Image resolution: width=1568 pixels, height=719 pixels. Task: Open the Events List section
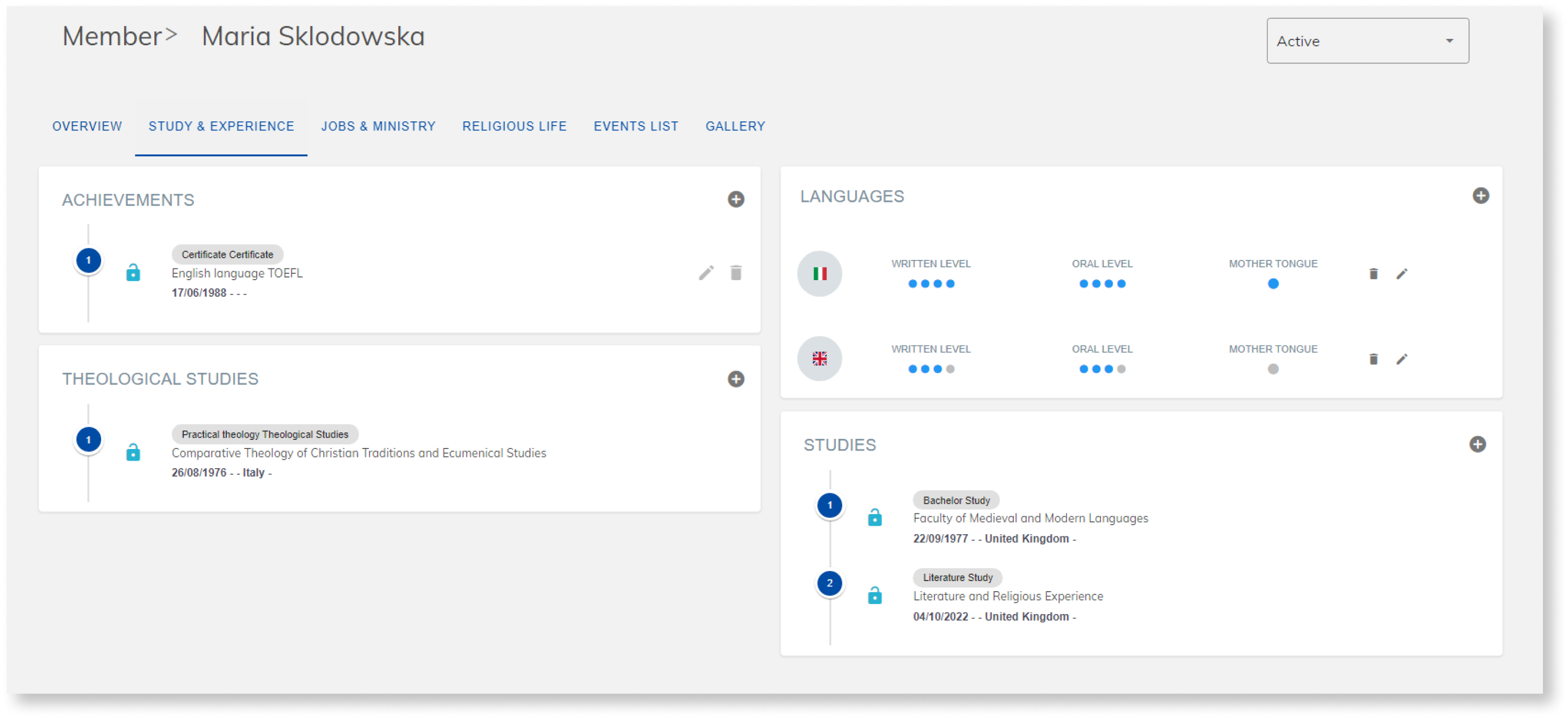(x=636, y=126)
